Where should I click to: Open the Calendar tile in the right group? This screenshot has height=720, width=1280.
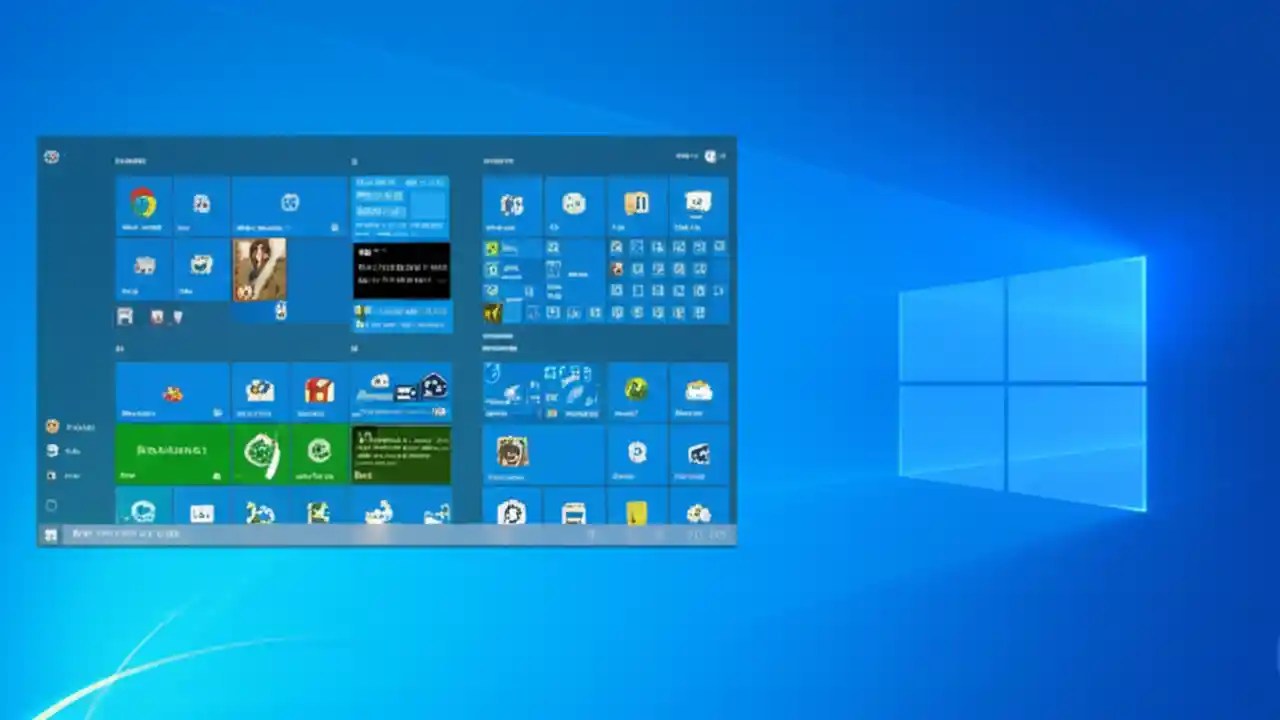click(x=696, y=203)
